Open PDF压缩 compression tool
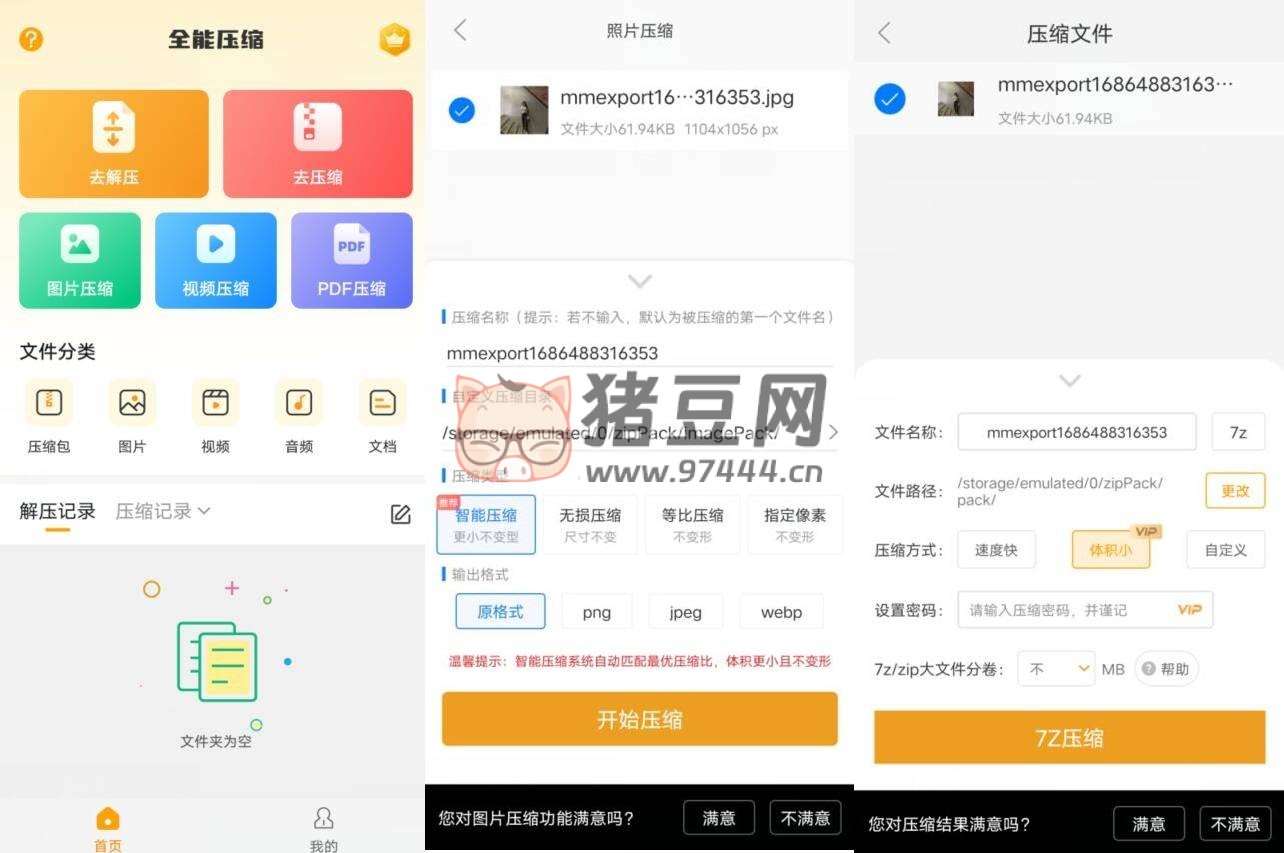1284x853 pixels. tap(351, 260)
